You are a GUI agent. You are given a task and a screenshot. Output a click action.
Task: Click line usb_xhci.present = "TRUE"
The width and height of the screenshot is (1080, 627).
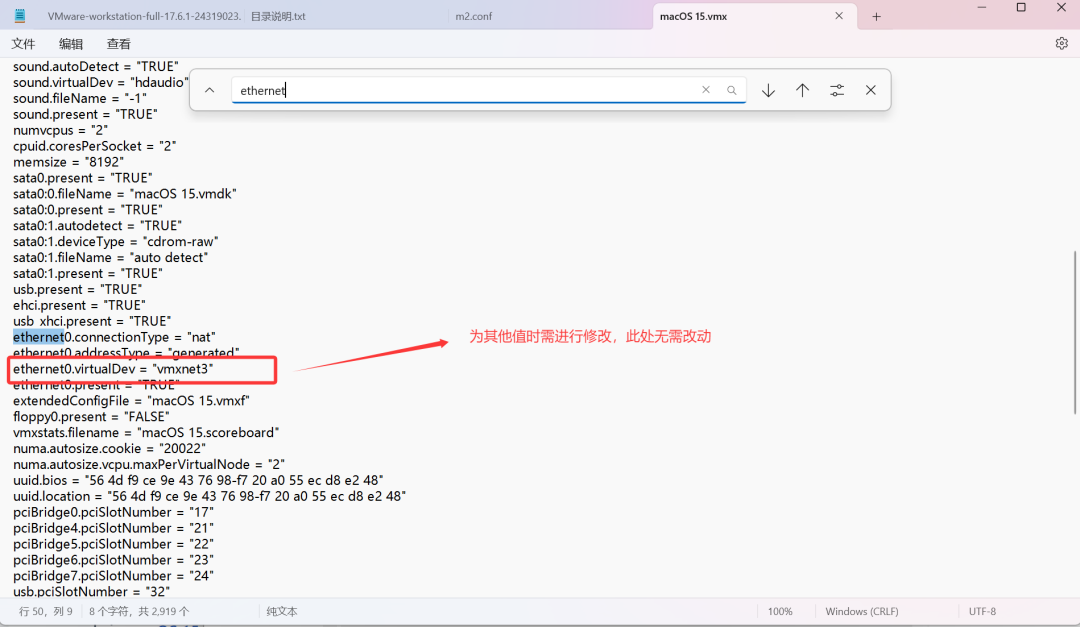click(x=92, y=321)
